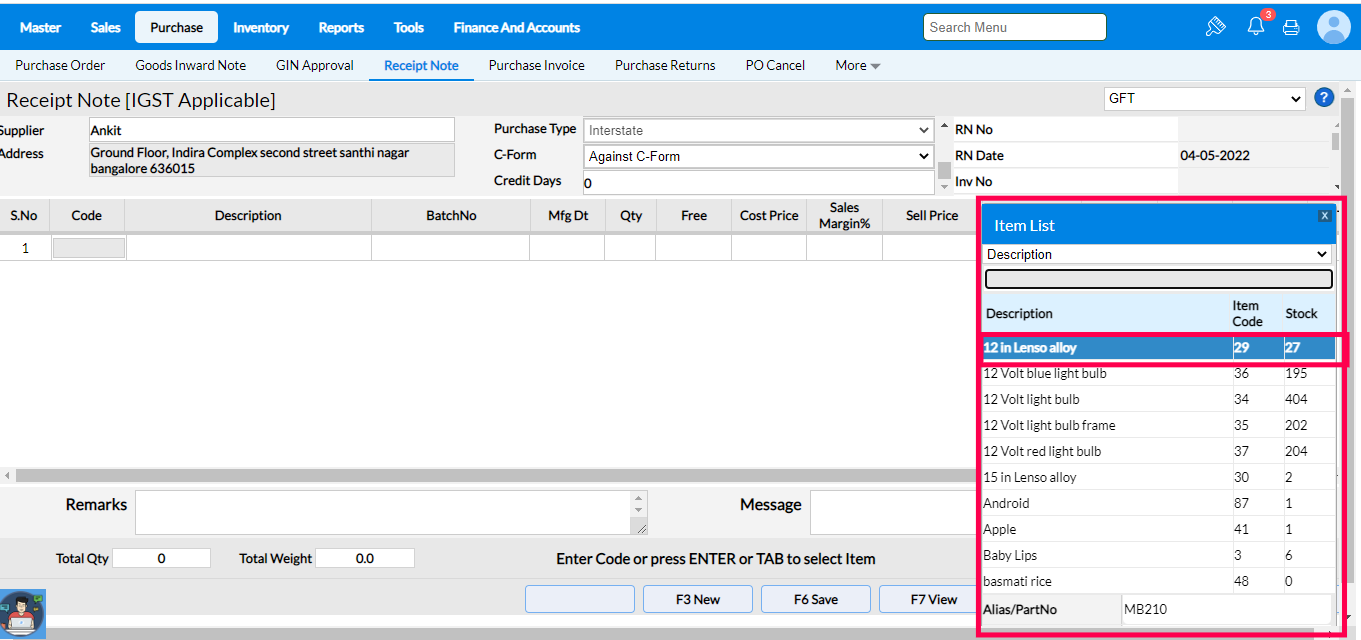Open Finance And Accounts menu
The width and height of the screenshot is (1361, 640).
[516, 27]
